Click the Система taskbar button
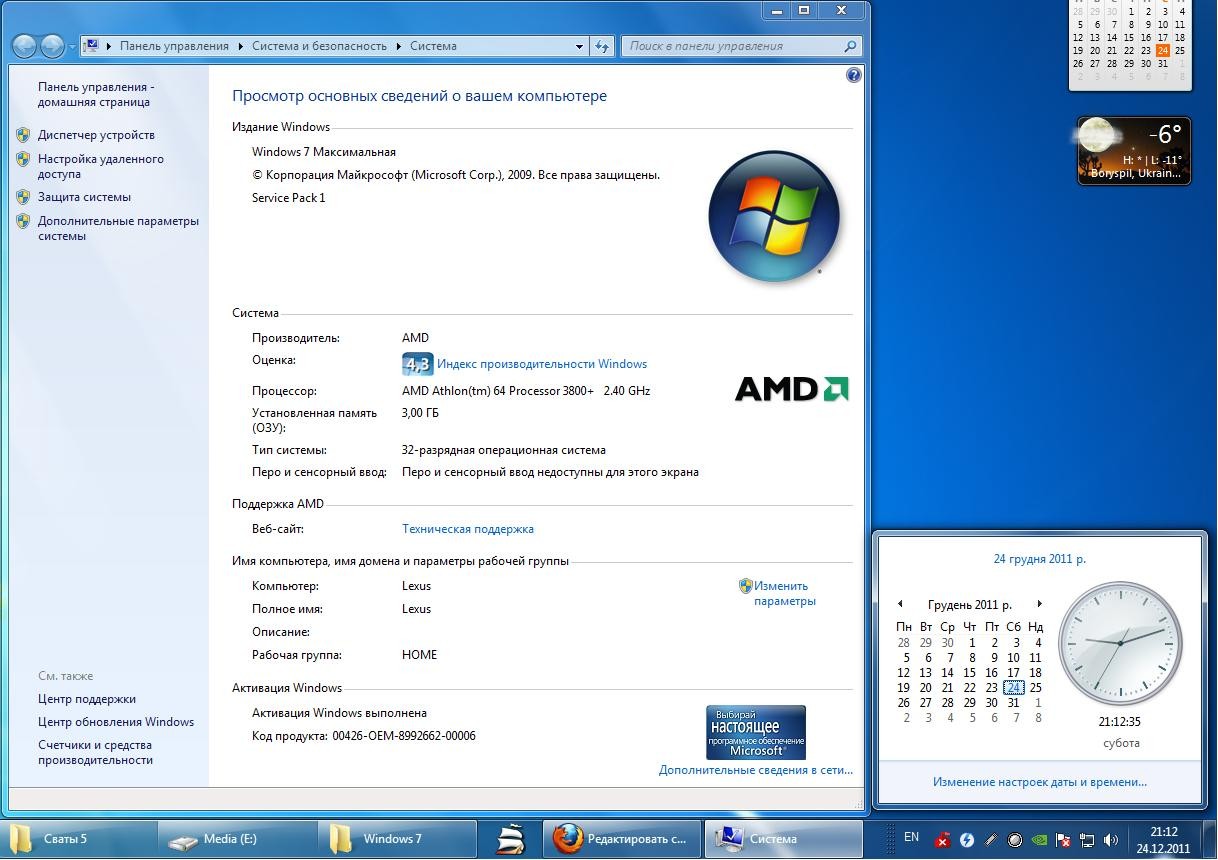Image resolution: width=1218 pixels, height=860 pixels. pos(784,839)
